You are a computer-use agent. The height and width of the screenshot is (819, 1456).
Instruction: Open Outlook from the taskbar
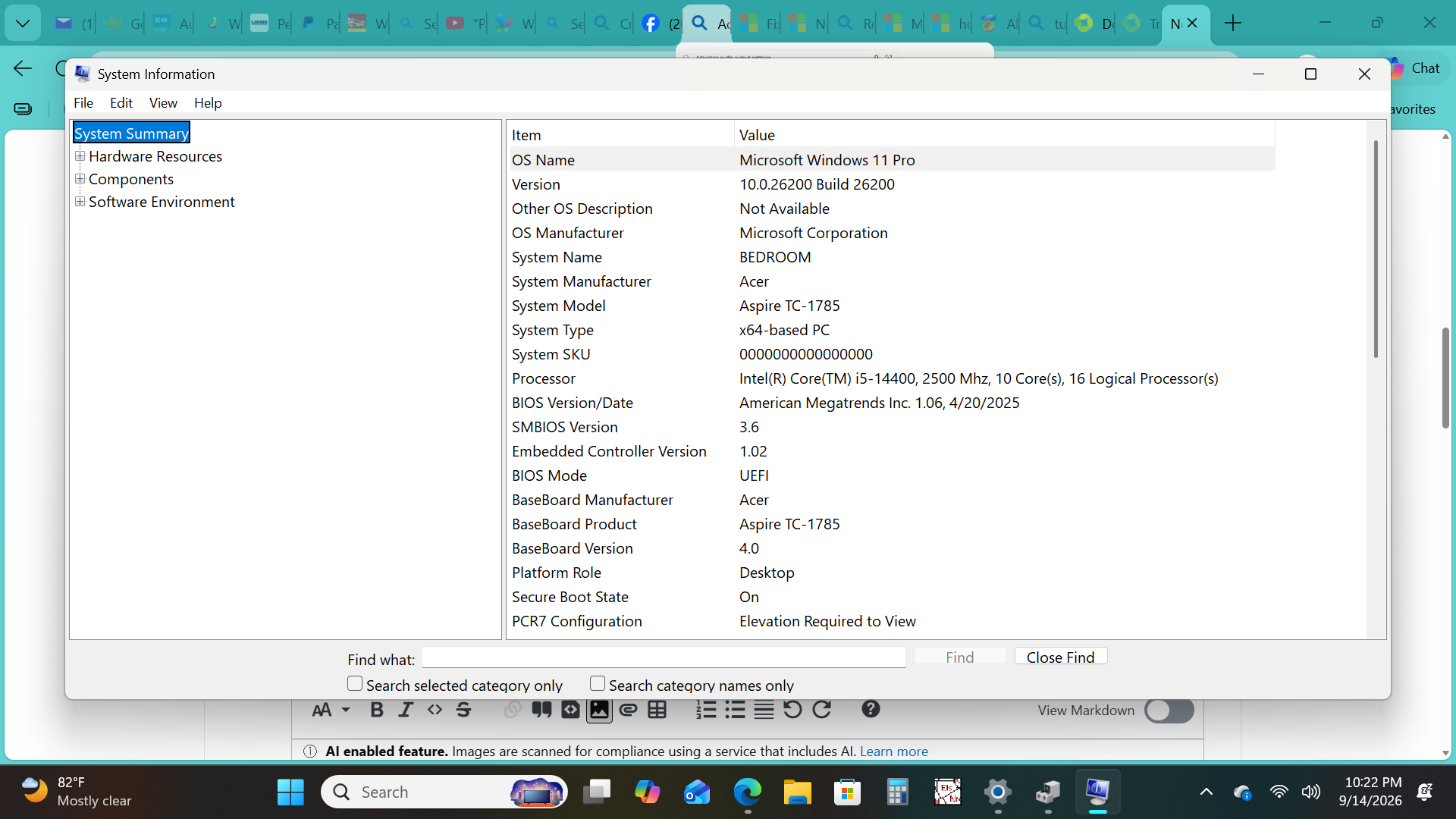coord(697,792)
